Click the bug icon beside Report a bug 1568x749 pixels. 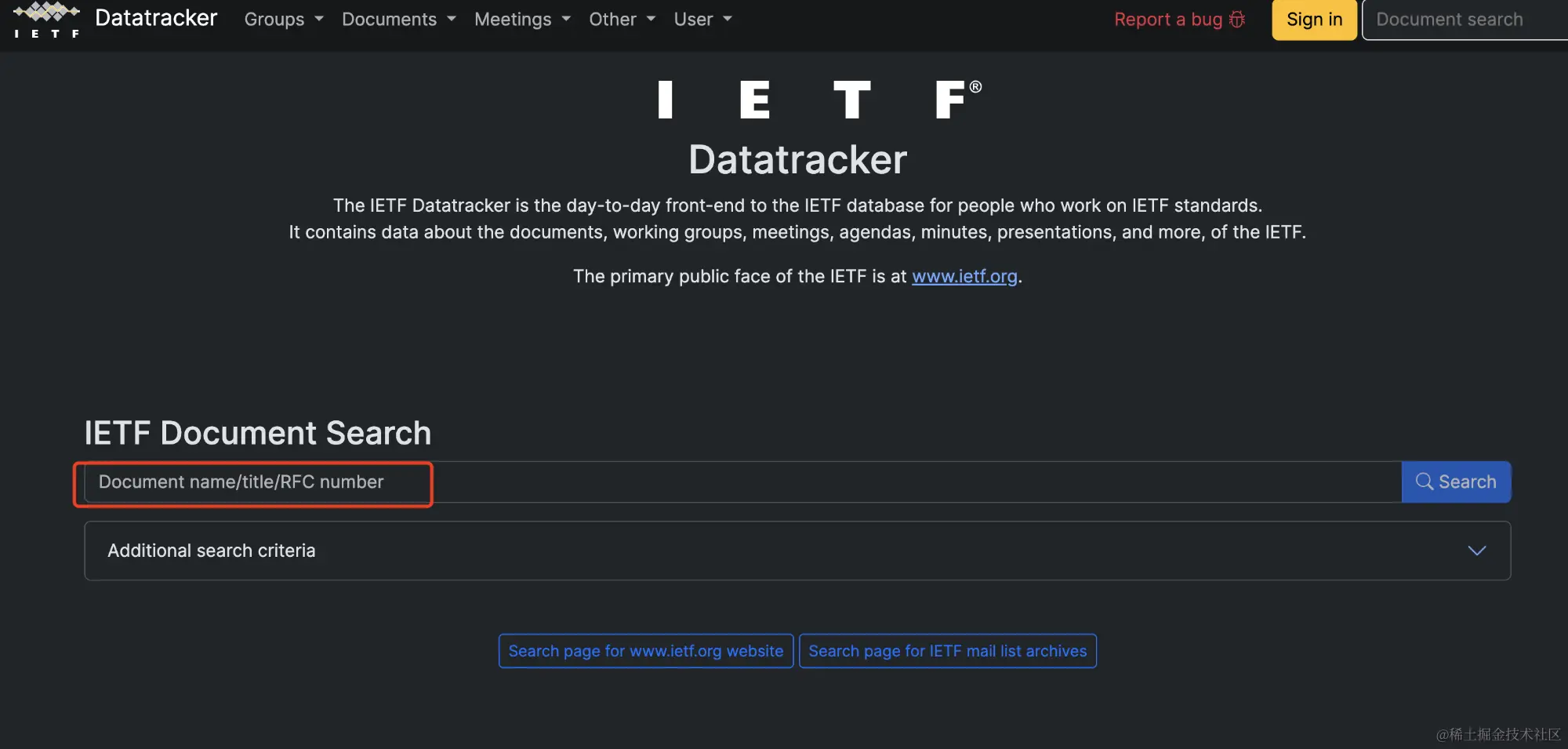coord(1237,20)
